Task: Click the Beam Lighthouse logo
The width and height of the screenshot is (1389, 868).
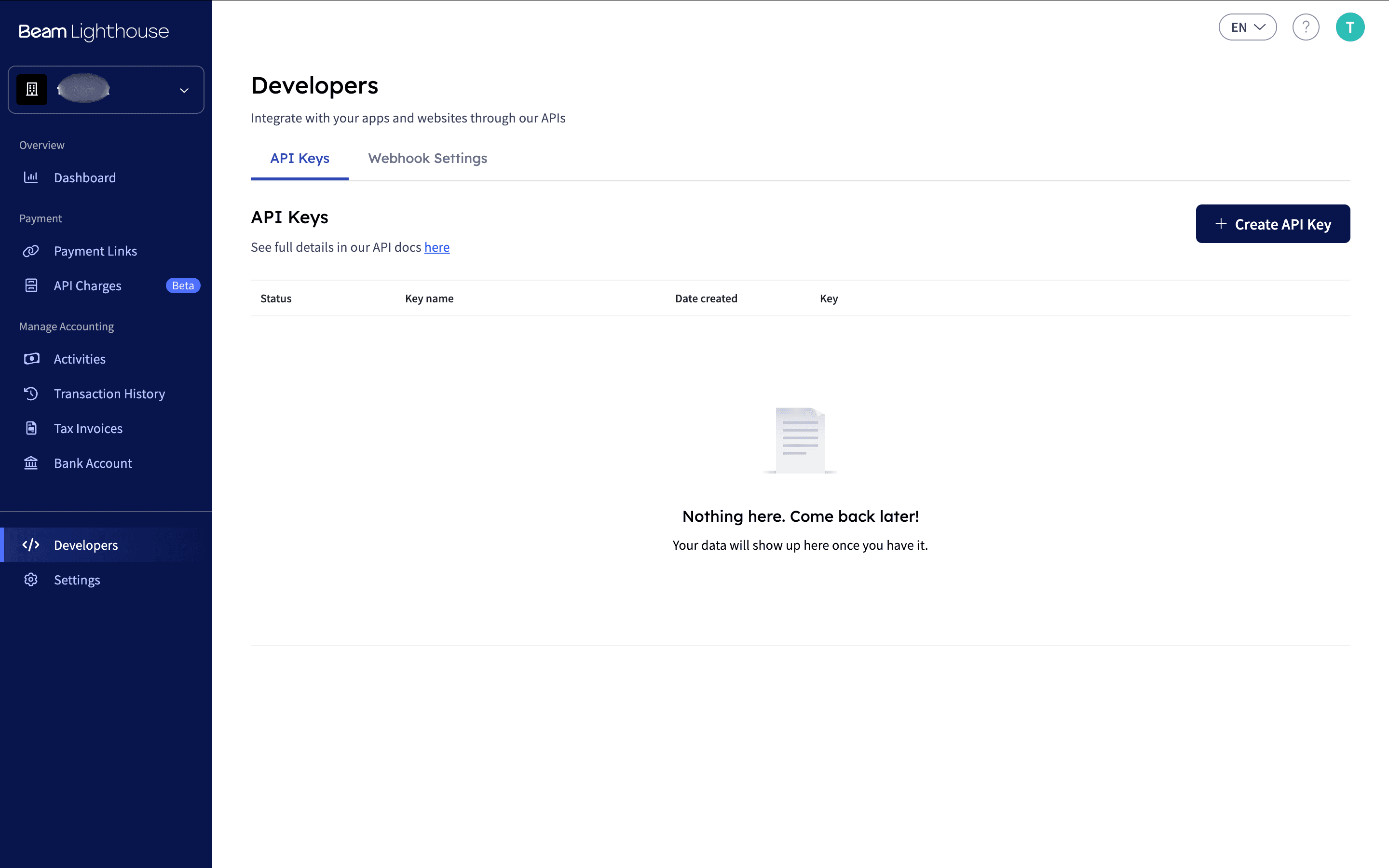Action: 94,31
